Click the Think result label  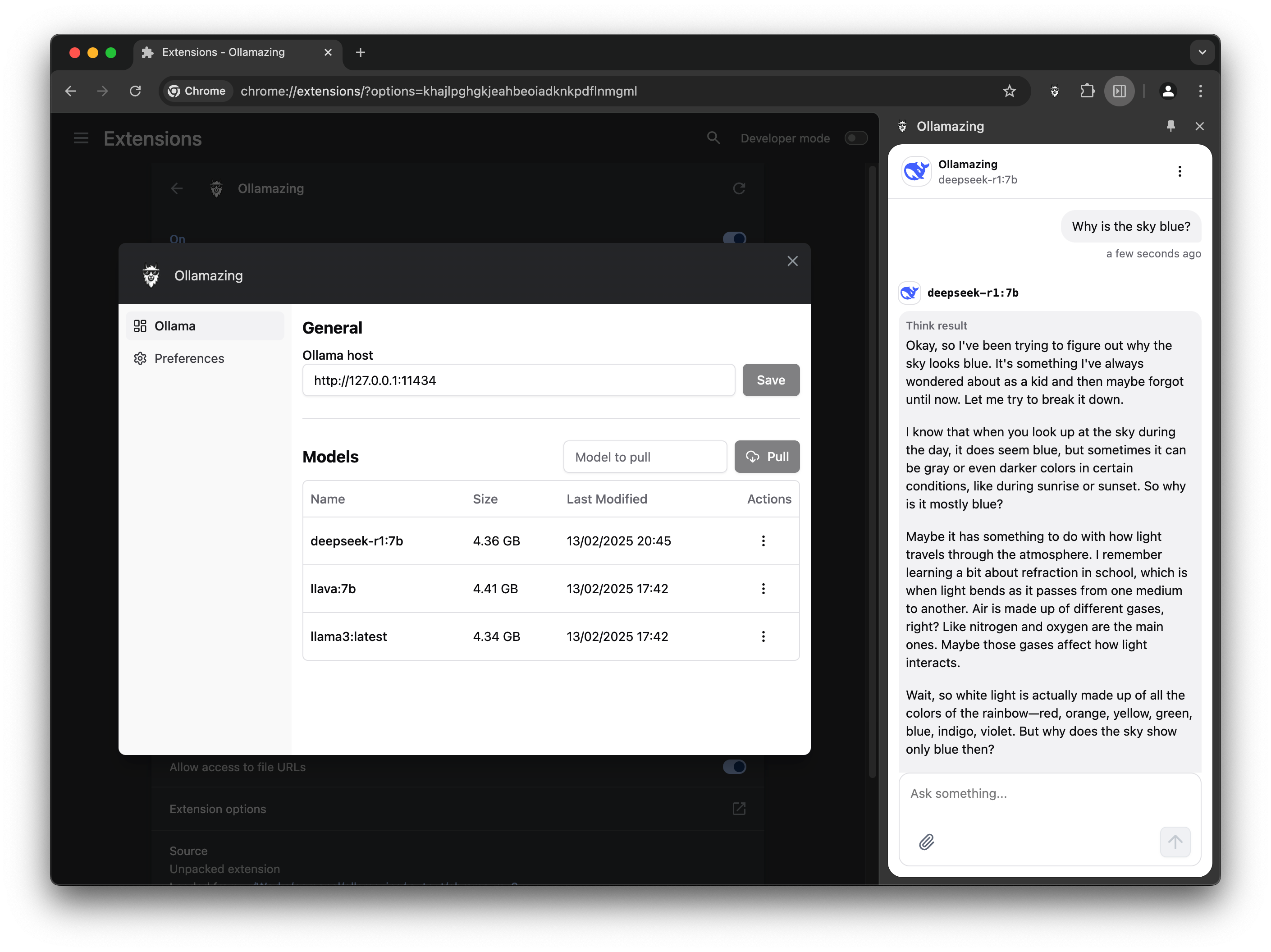coord(937,325)
